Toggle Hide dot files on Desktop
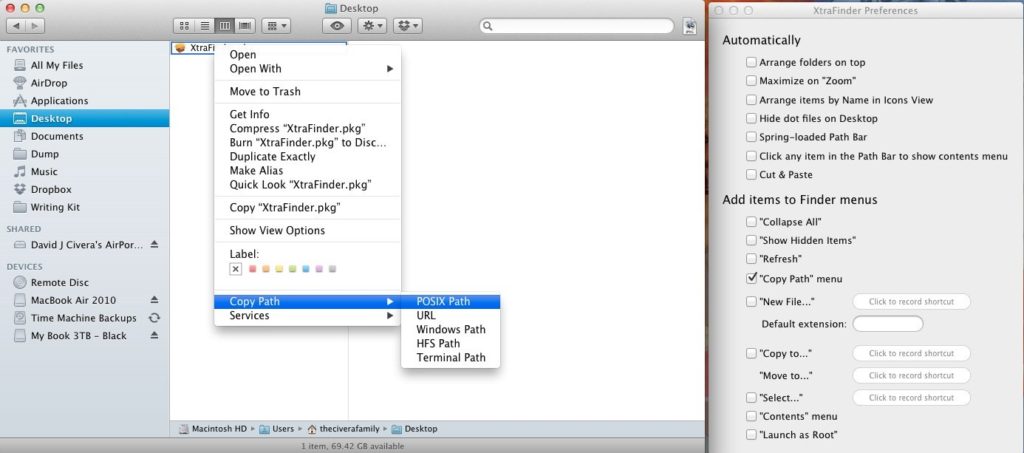Image resolution: width=1024 pixels, height=453 pixels. [751, 119]
